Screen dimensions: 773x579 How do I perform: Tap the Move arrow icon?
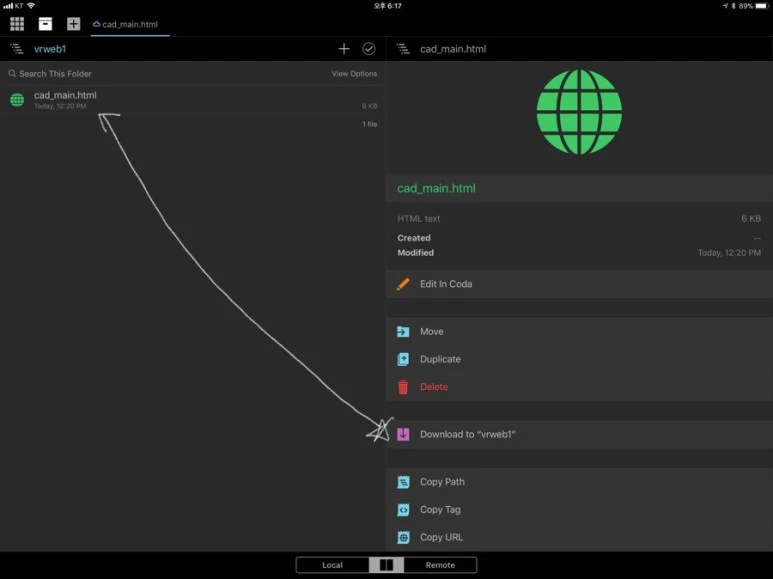tap(403, 331)
